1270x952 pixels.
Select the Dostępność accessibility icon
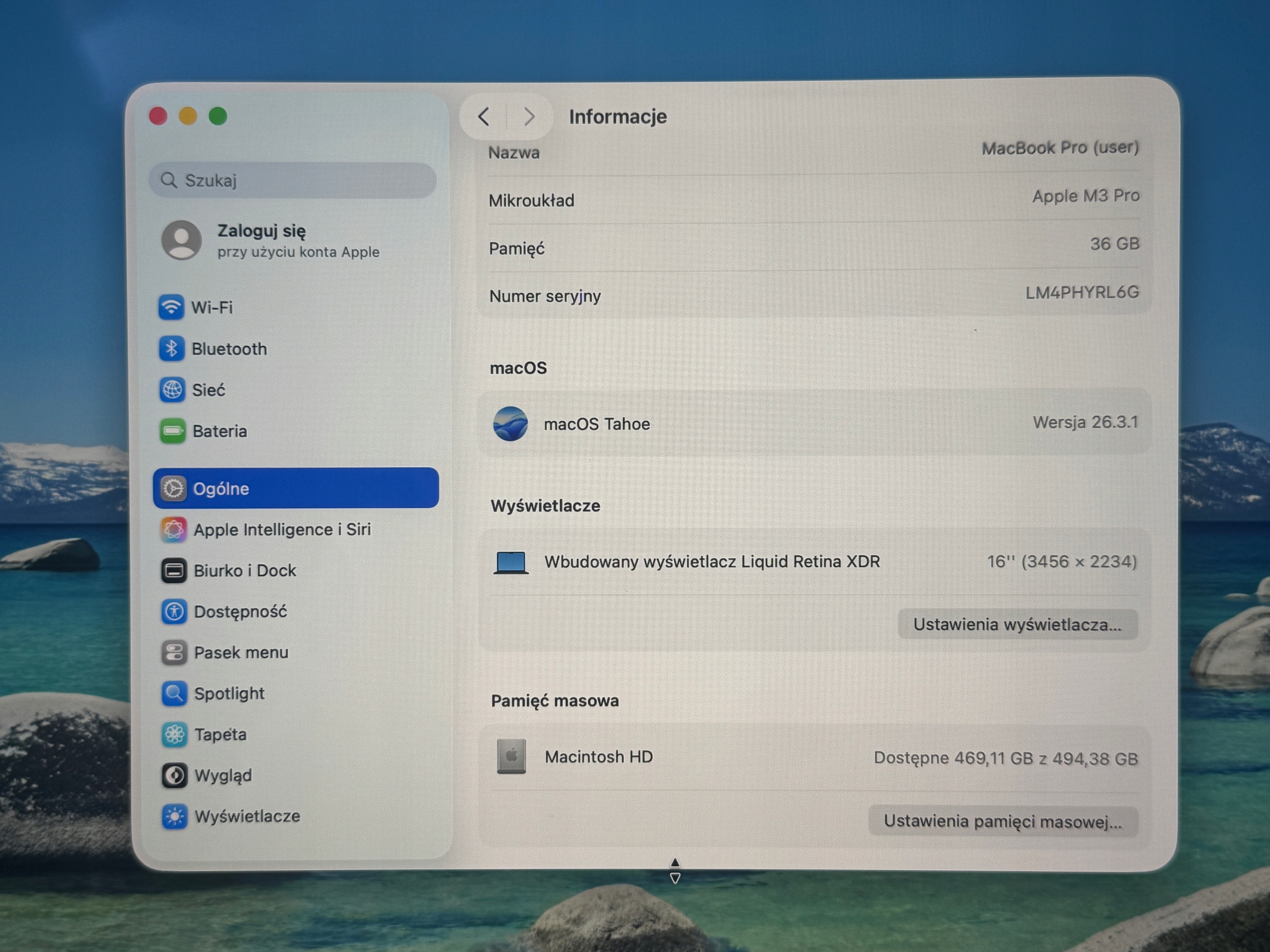pyautogui.click(x=174, y=612)
